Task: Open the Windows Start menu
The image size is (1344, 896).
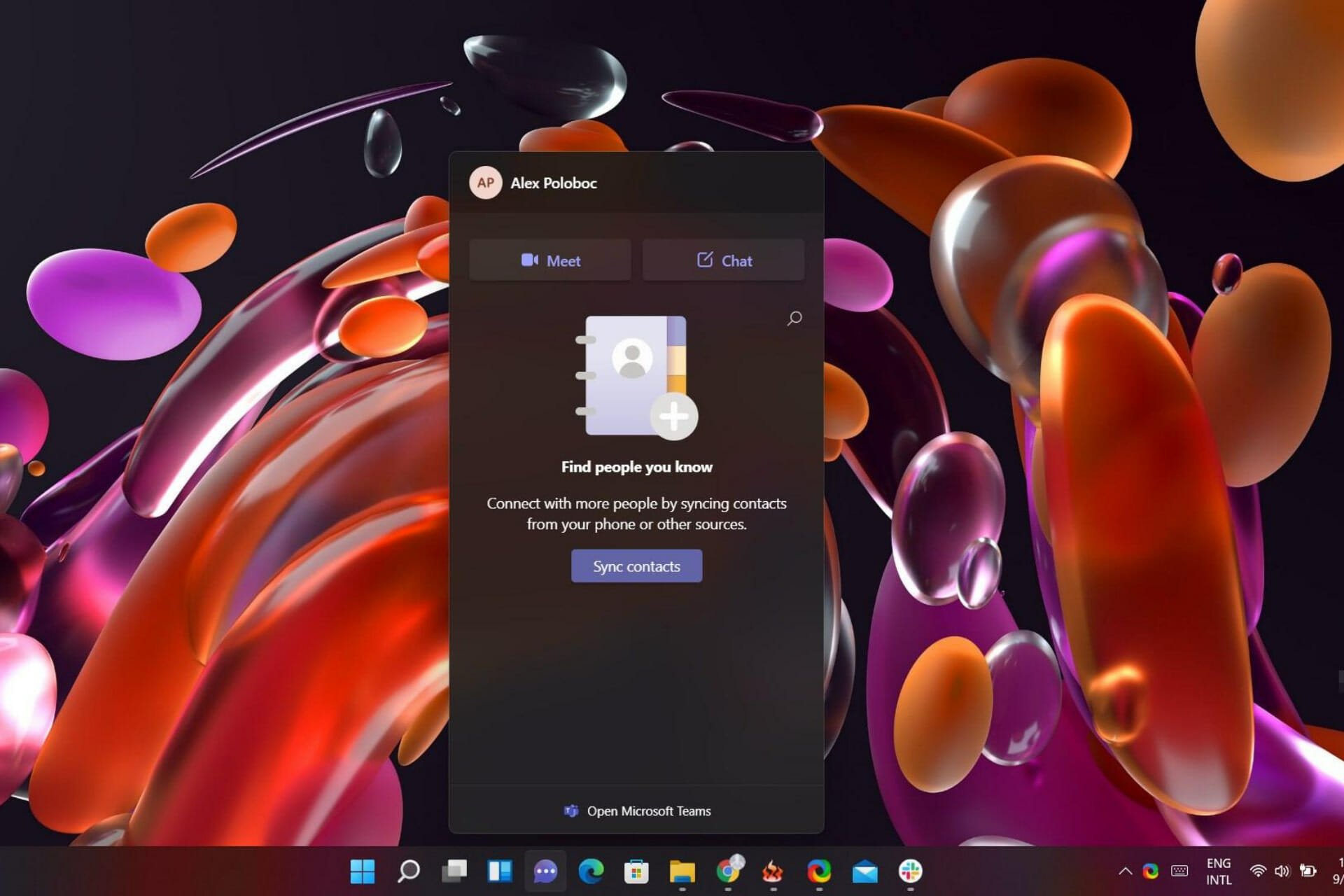Action: [363, 871]
